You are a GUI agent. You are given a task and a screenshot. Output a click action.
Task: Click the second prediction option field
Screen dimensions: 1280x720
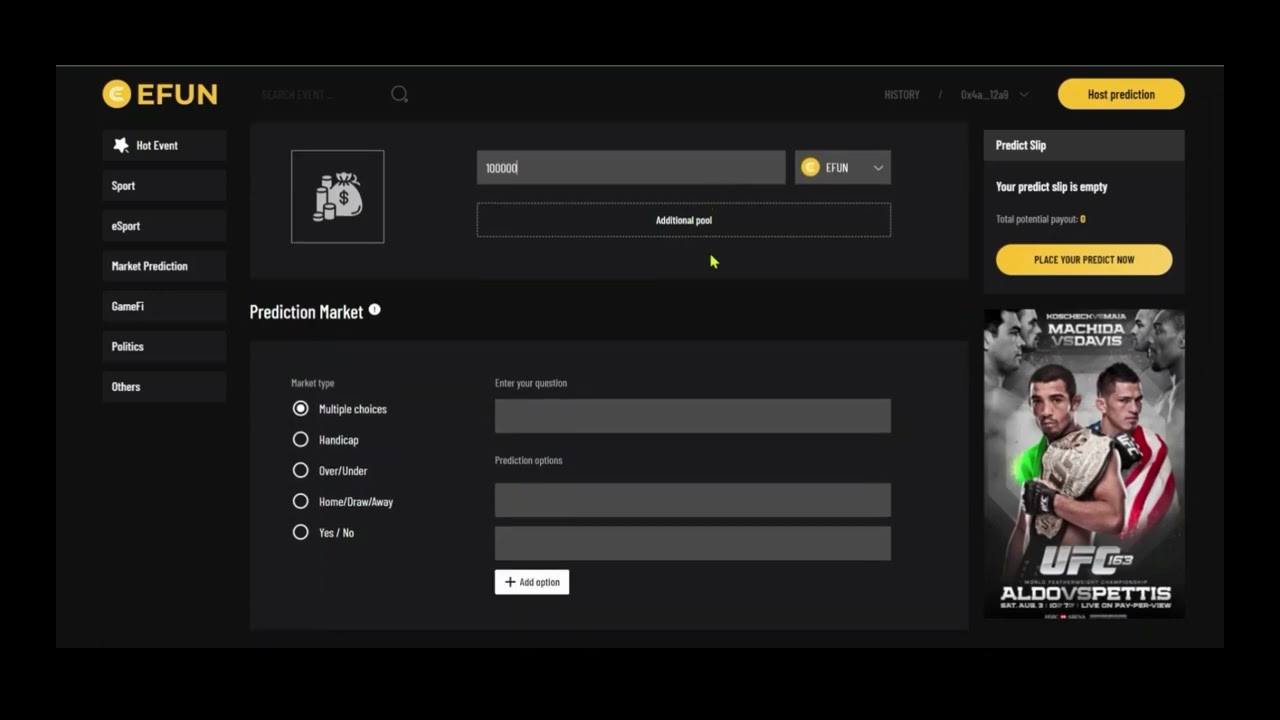pos(693,543)
